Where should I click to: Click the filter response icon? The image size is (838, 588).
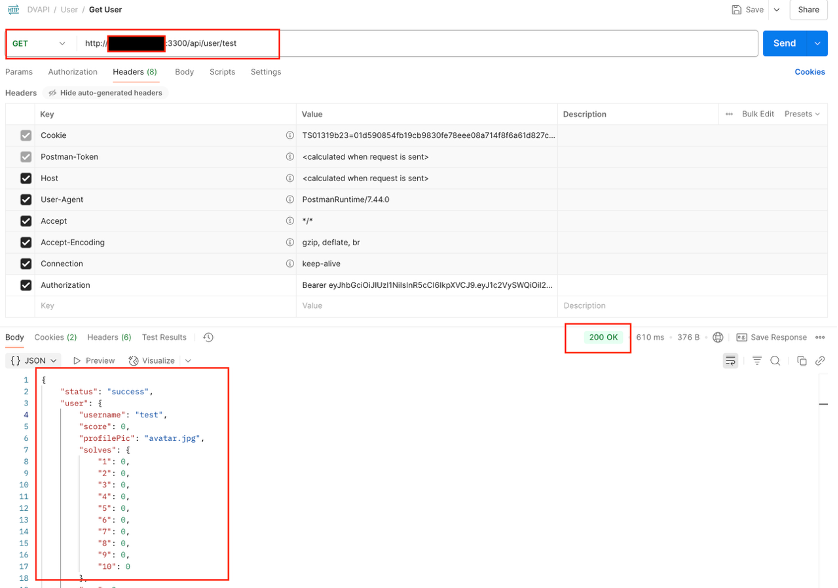point(757,360)
